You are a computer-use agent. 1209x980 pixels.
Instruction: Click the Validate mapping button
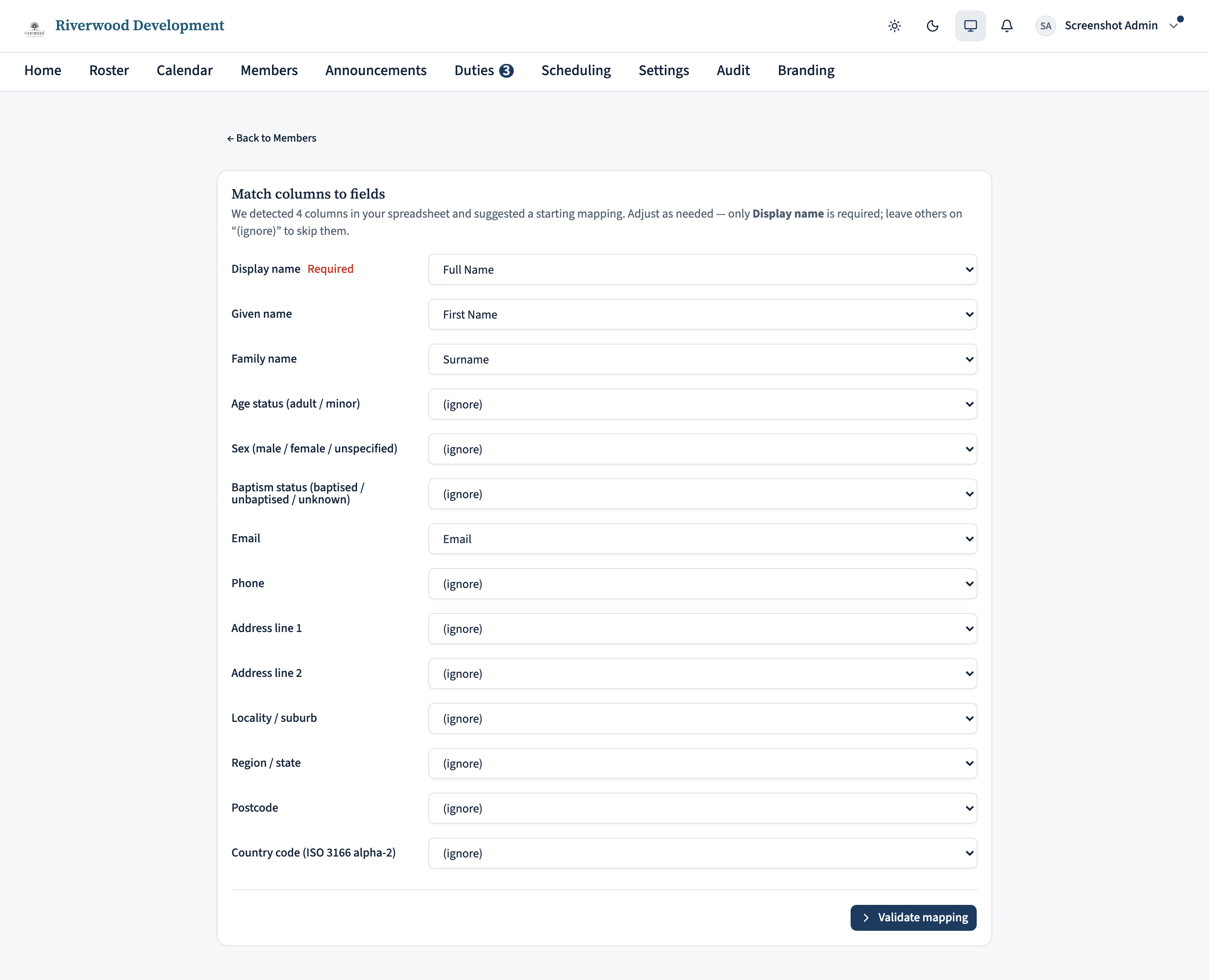913,917
